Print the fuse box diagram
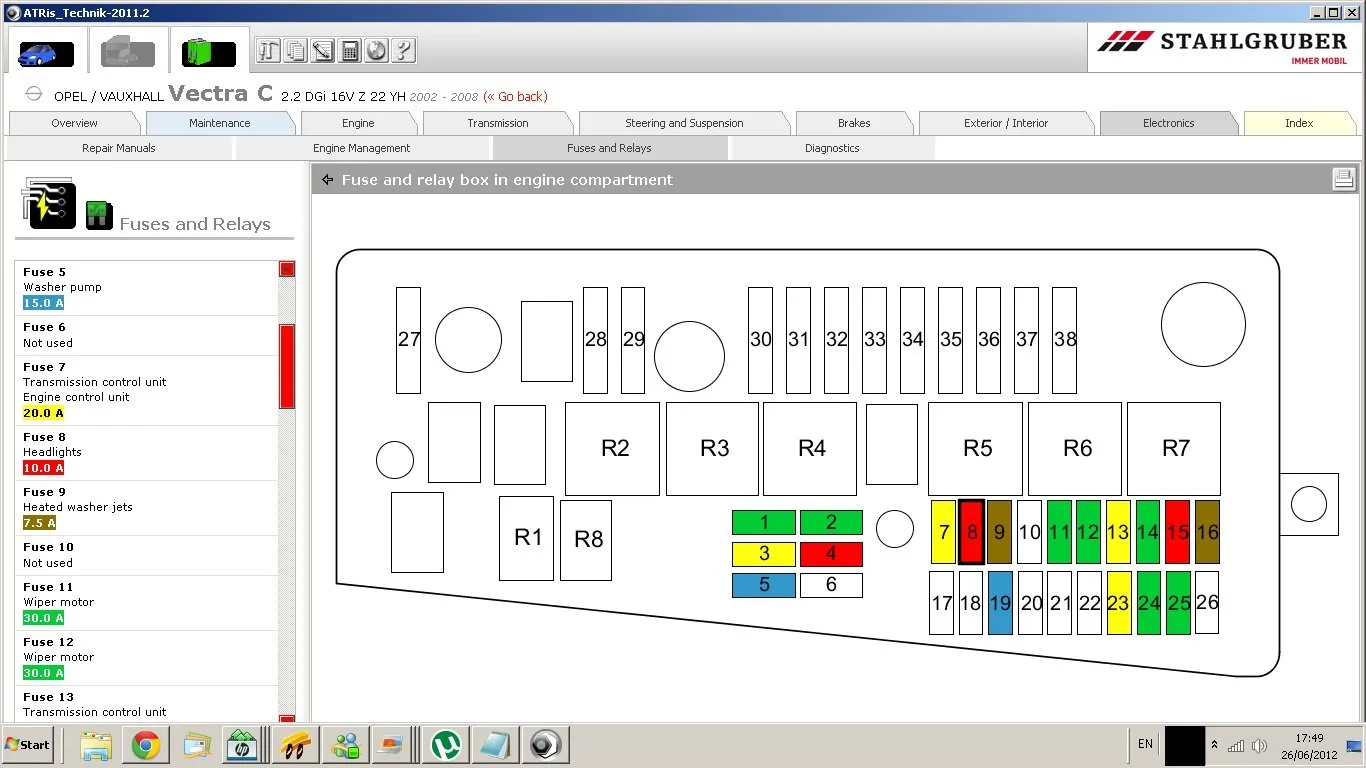 coord(1343,179)
